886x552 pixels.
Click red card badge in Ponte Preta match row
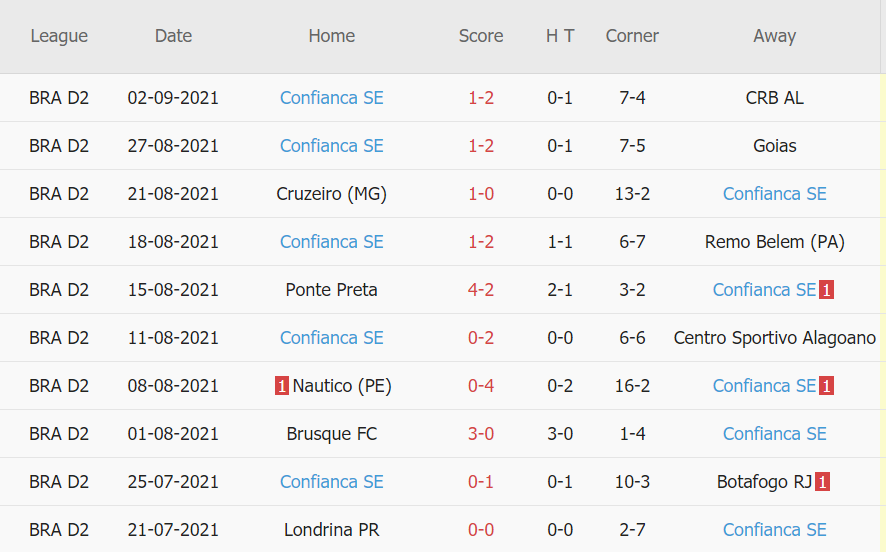tap(826, 290)
